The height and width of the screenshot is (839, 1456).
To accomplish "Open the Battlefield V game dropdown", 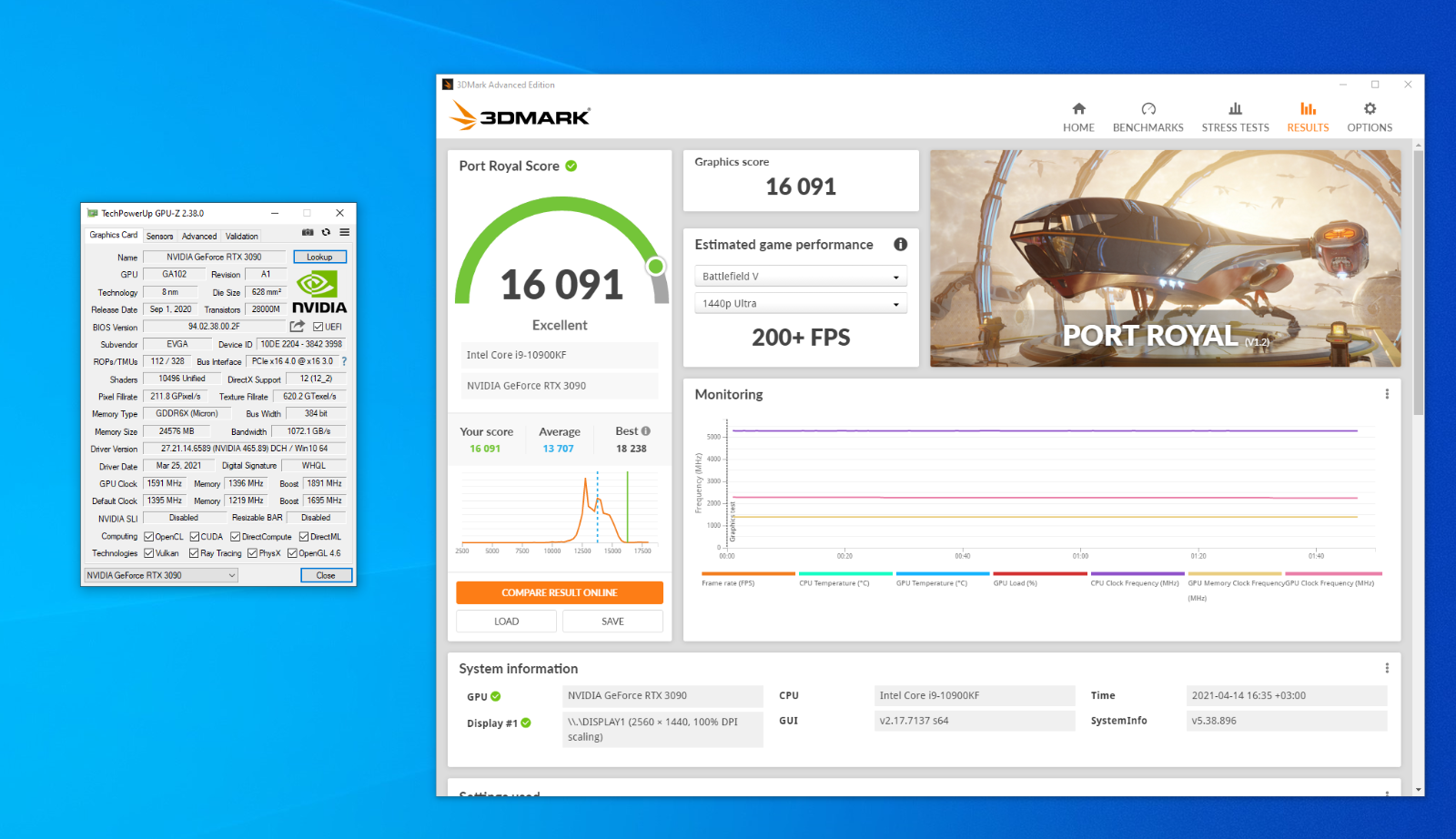I will tap(801, 277).
